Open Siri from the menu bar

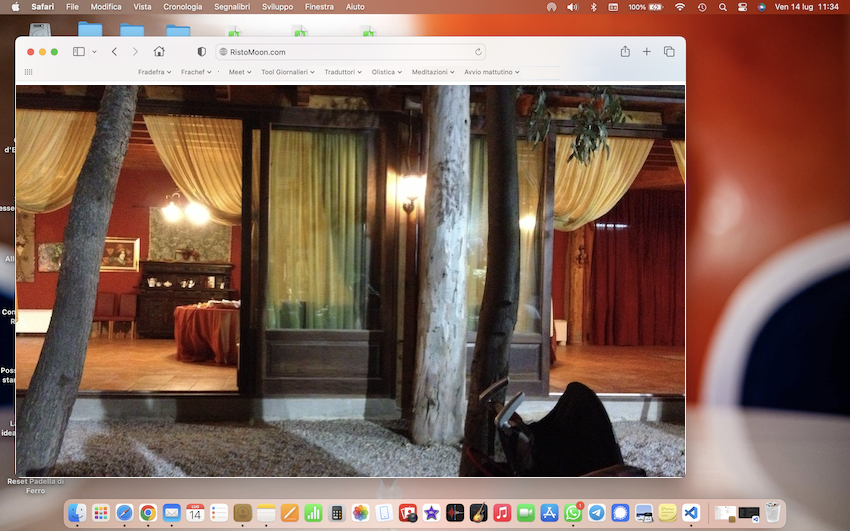(x=762, y=7)
